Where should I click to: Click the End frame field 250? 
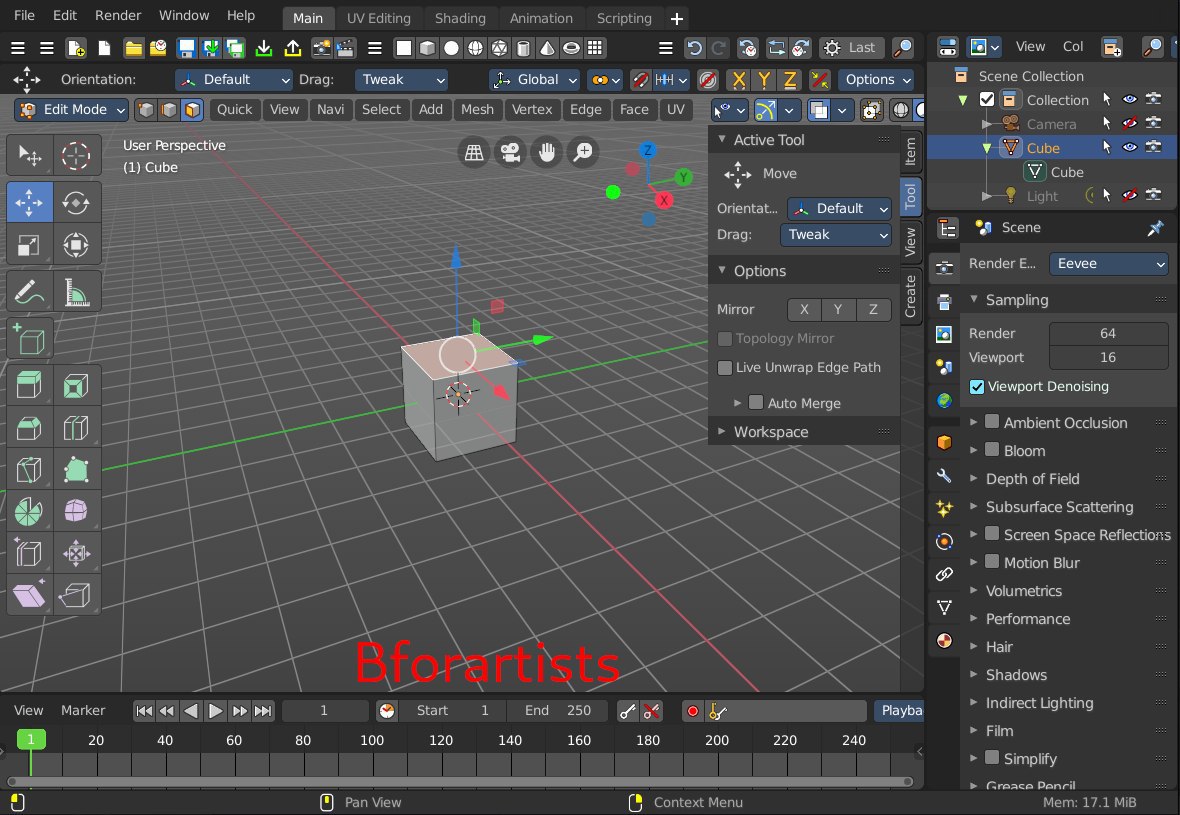tap(557, 710)
